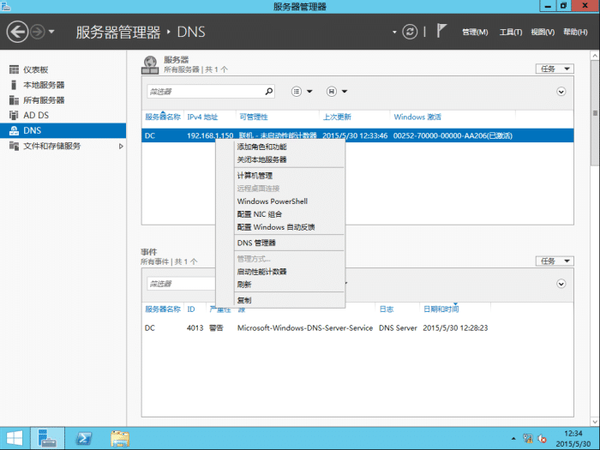Expand 文件和存储服务 submenu arrow
The height and width of the screenshot is (450, 600).
click(121, 146)
